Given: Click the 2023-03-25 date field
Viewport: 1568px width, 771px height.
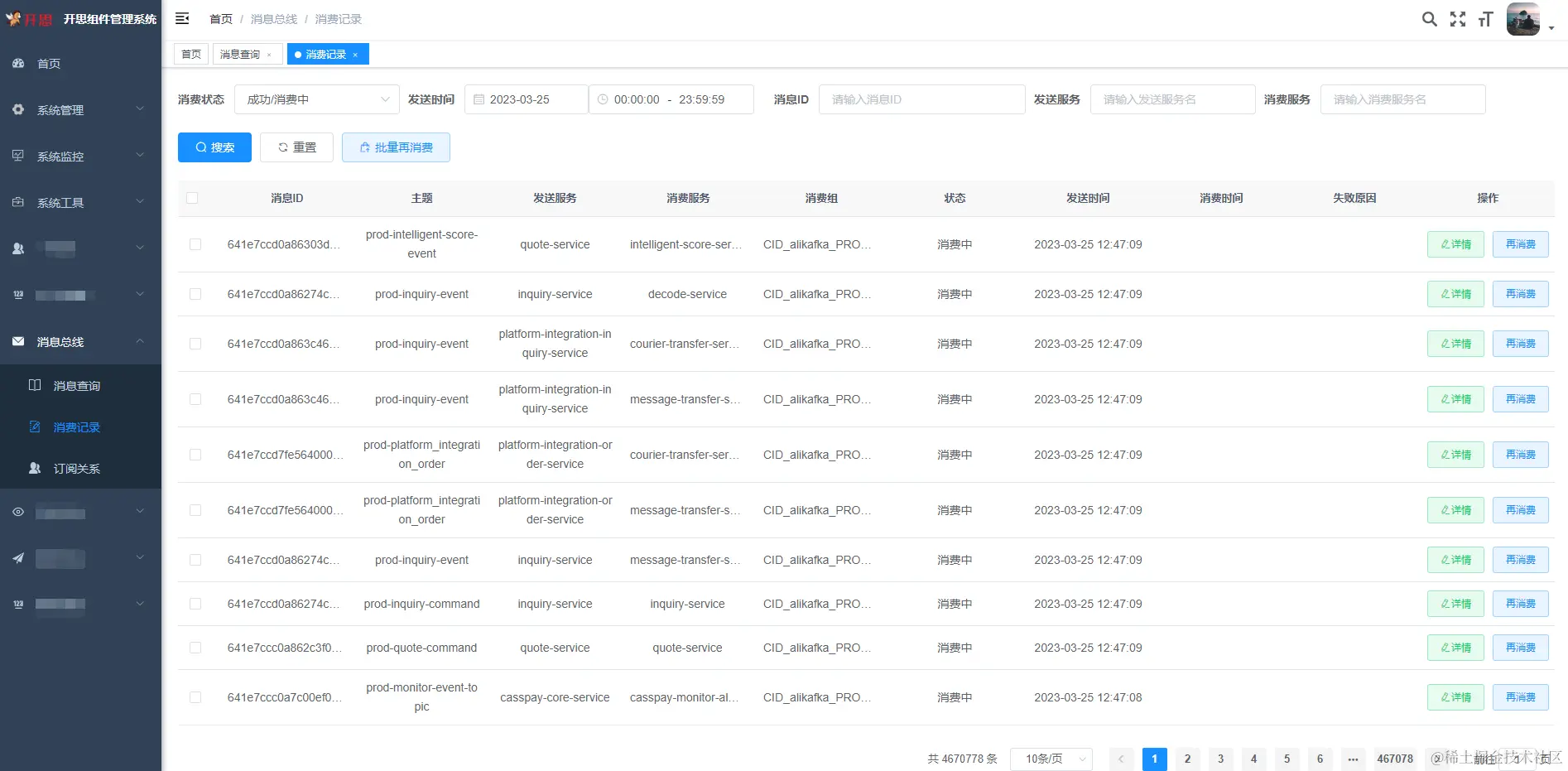Looking at the screenshot, I should pyautogui.click(x=526, y=99).
